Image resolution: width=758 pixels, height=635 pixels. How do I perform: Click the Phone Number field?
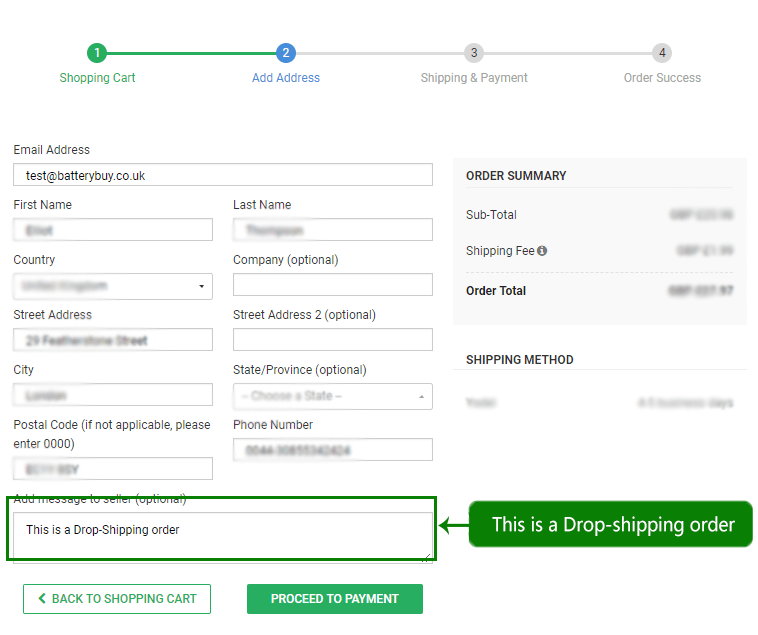(x=332, y=450)
